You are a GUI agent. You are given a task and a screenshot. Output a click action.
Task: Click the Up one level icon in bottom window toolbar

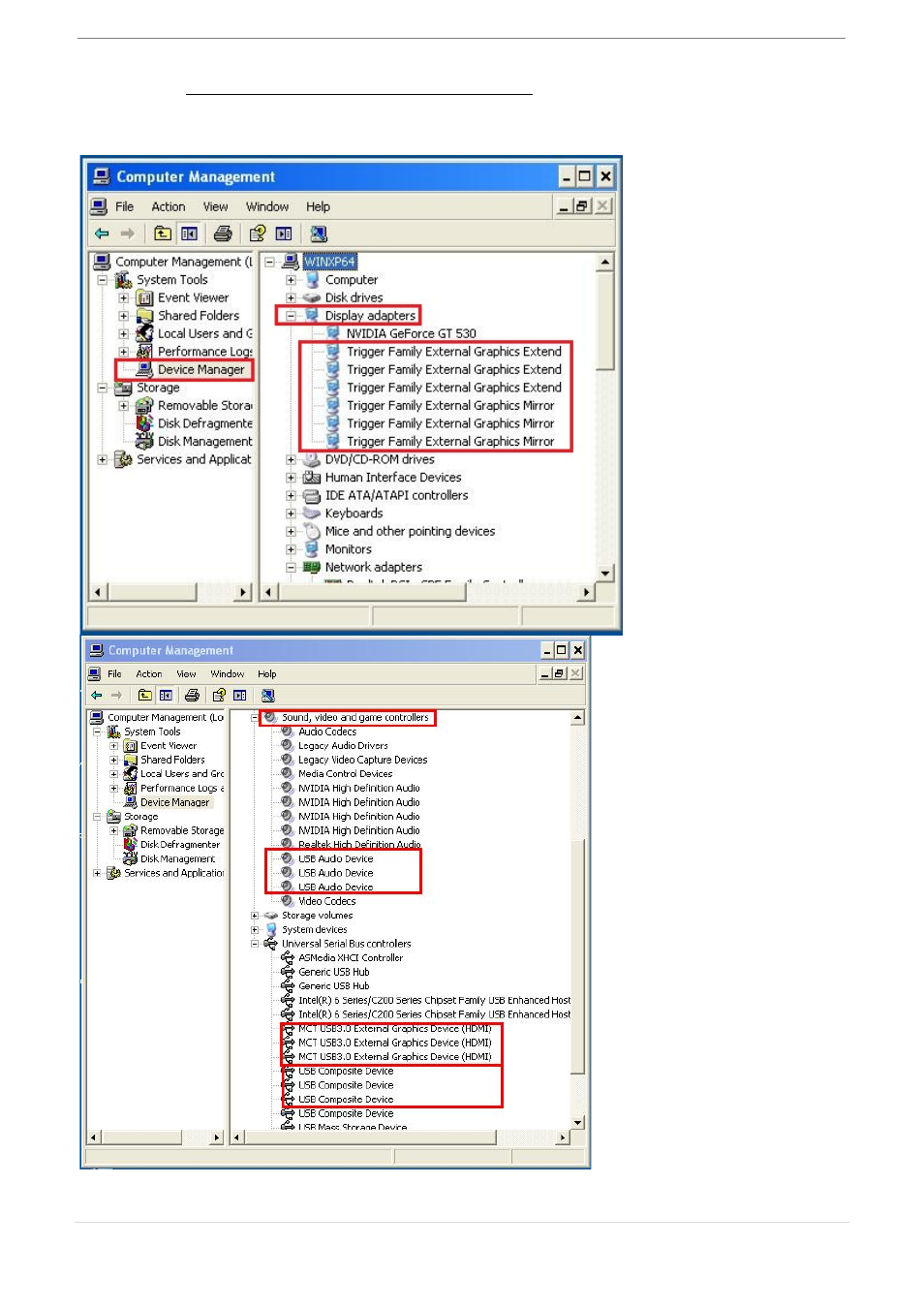click(144, 695)
